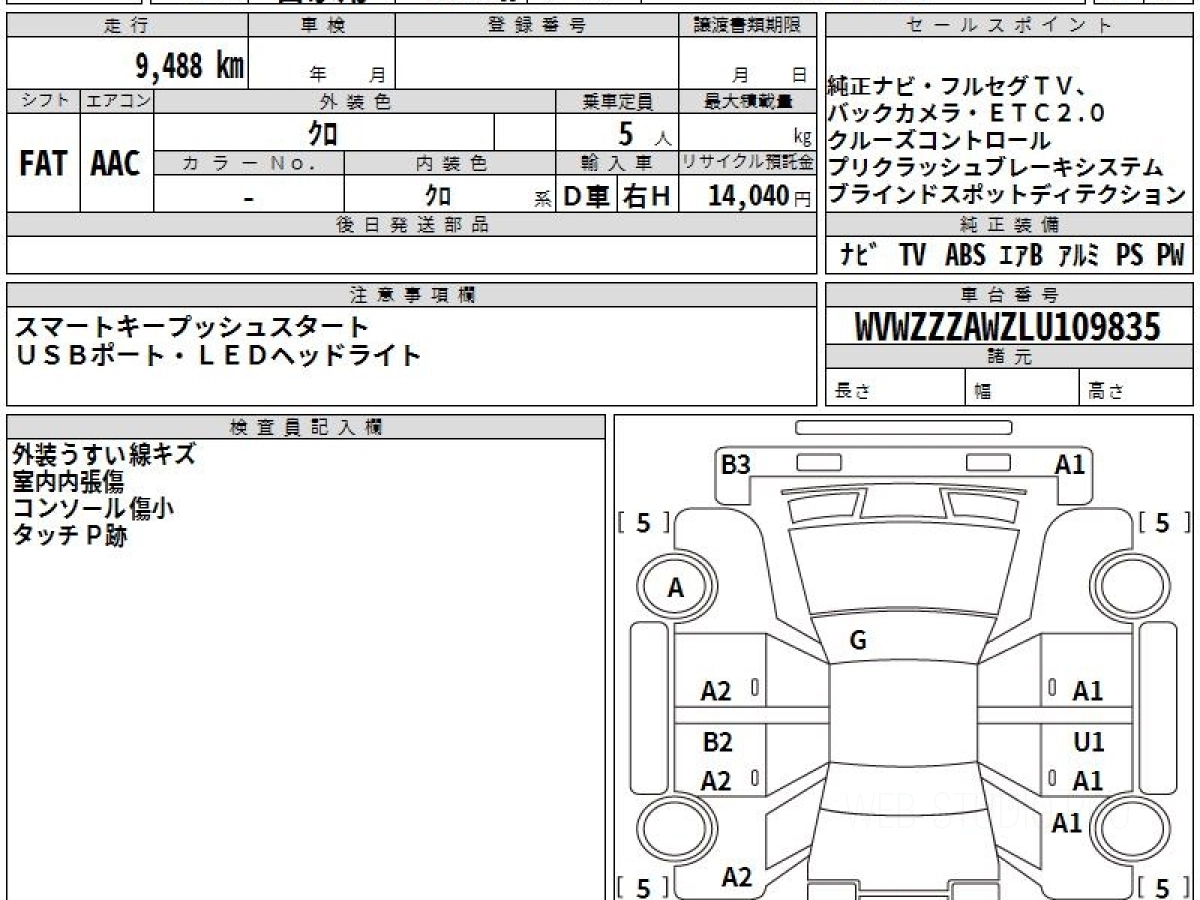This screenshot has width=1200, height=900.
Task: Click the 最大積載量 header
Action: point(748,101)
